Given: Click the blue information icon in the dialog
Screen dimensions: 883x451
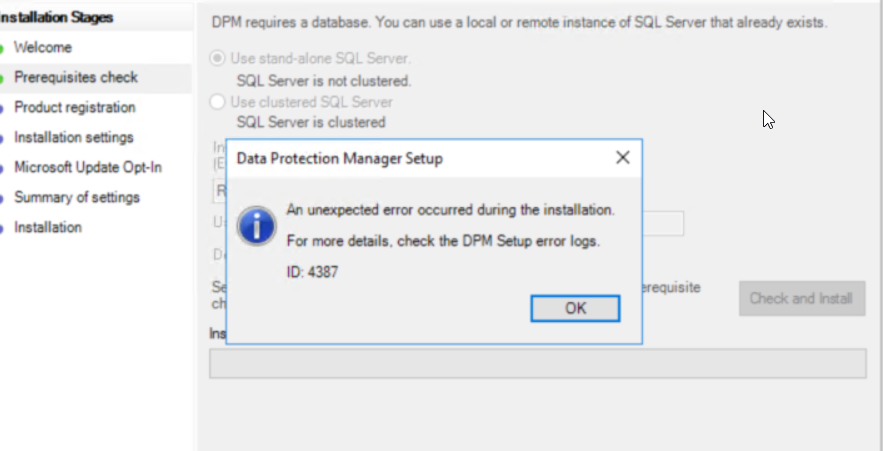Looking at the screenshot, I should [x=256, y=225].
